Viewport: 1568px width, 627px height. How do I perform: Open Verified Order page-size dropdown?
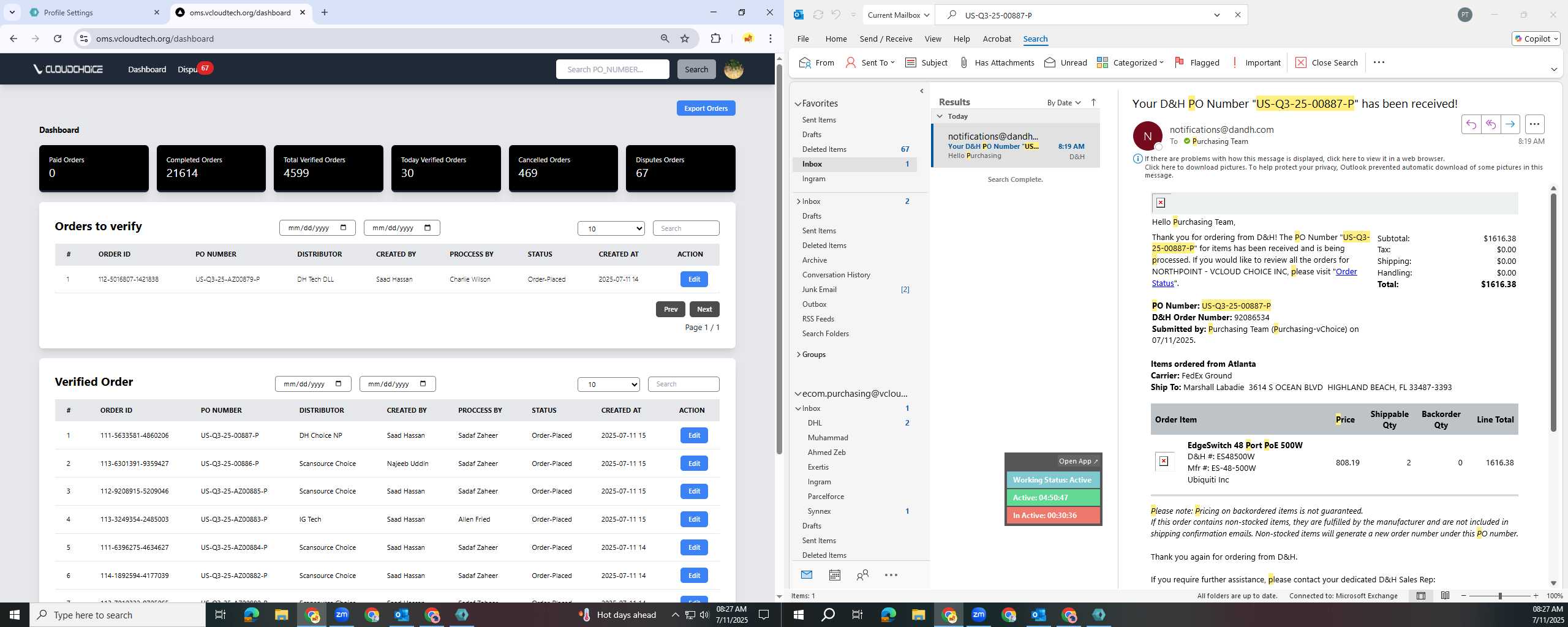coord(608,384)
